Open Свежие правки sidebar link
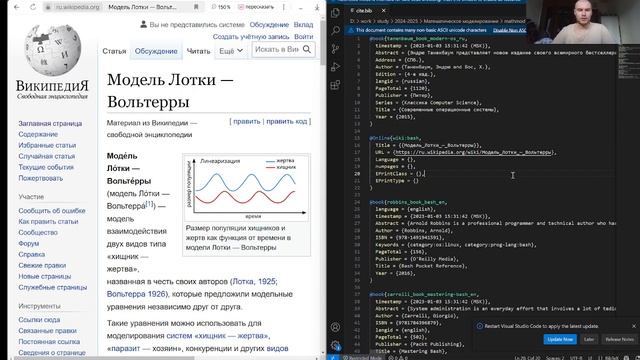 42,265
